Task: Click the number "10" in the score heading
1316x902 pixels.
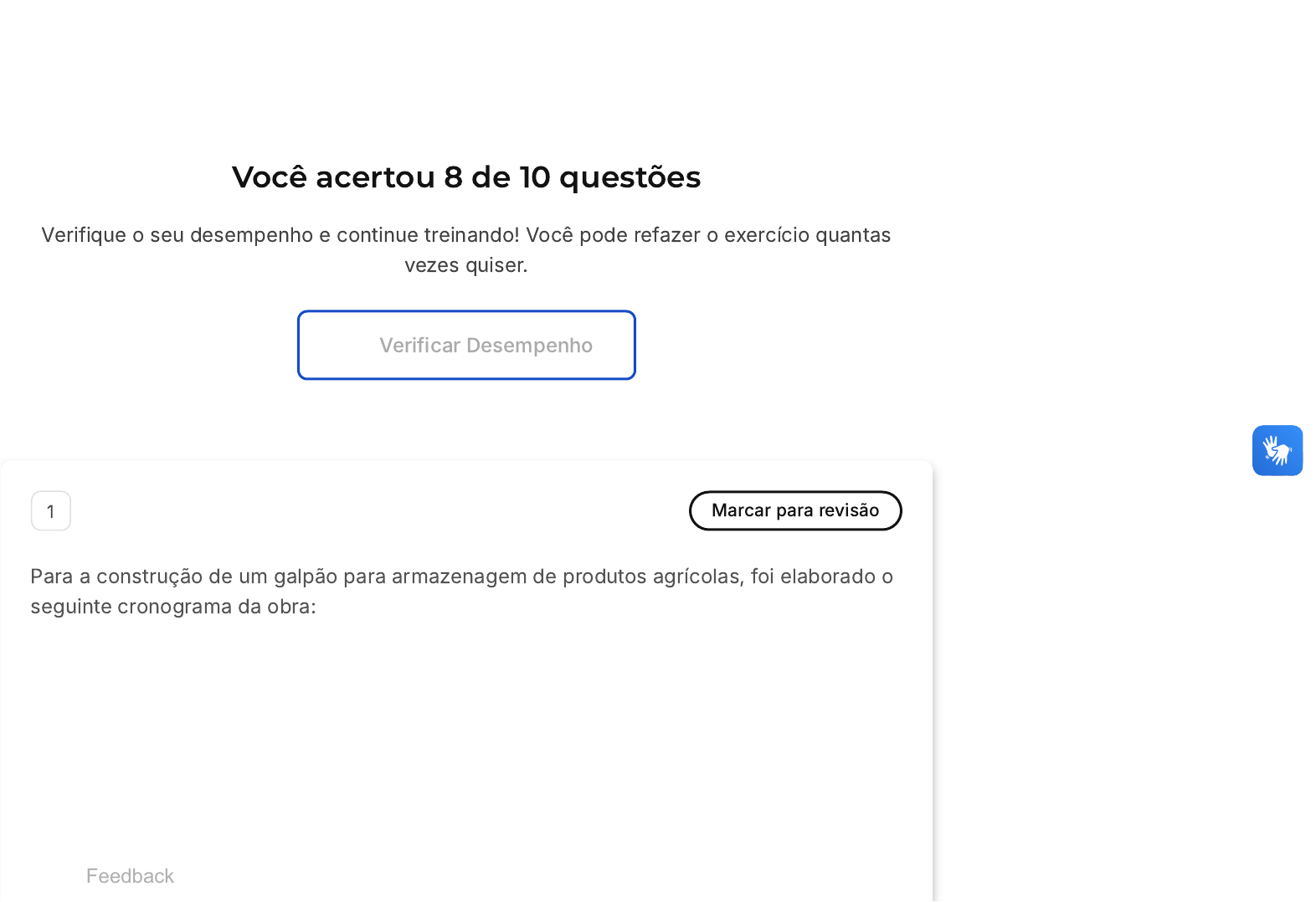Action: click(x=534, y=177)
